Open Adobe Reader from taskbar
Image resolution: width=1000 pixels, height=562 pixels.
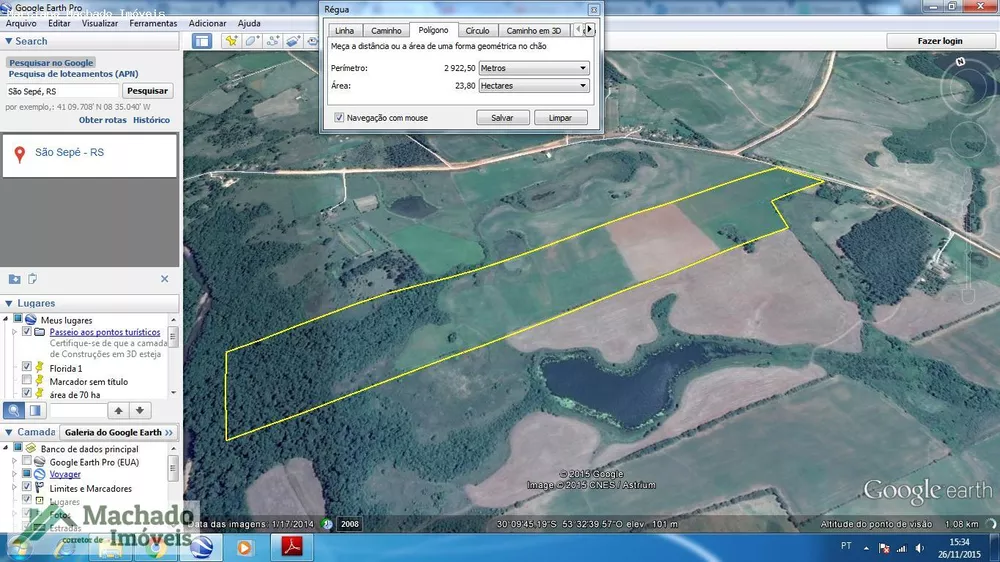pyautogui.click(x=291, y=547)
